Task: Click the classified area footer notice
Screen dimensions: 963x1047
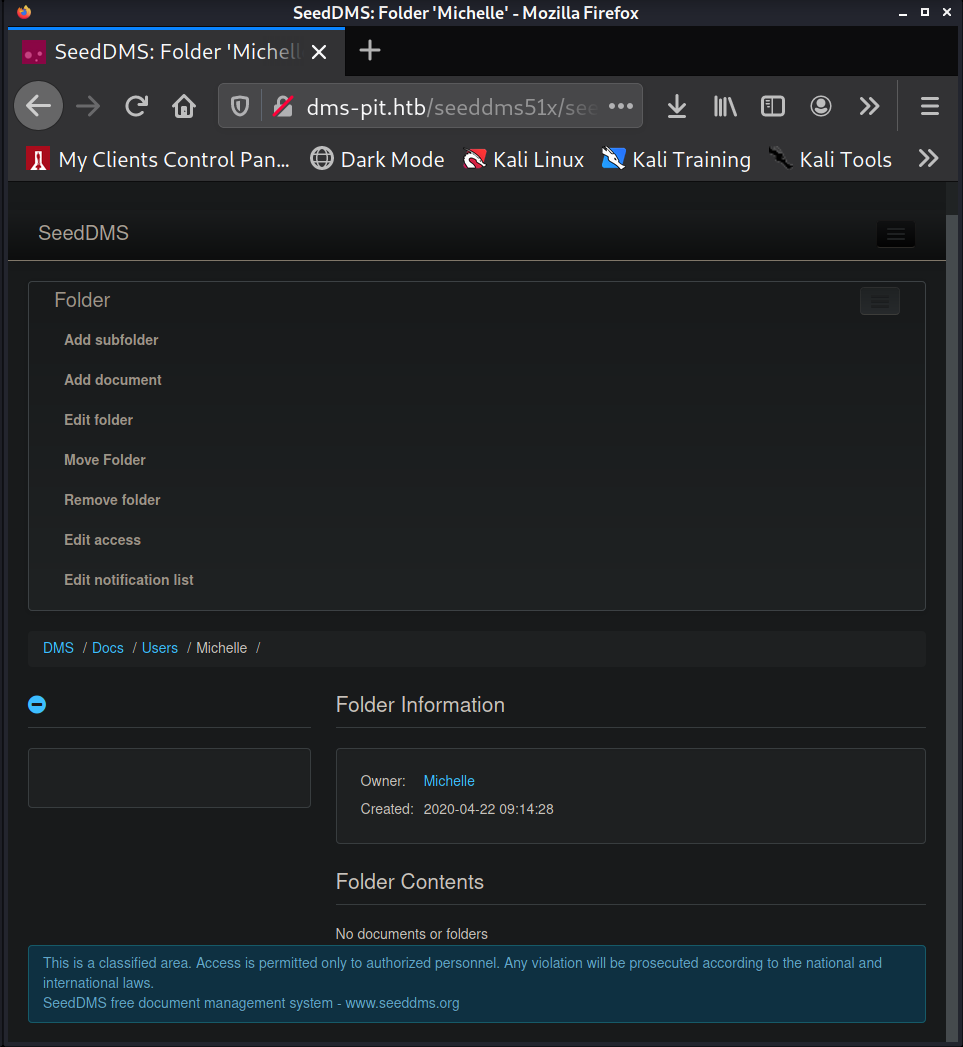Action: tap(477, 984)
